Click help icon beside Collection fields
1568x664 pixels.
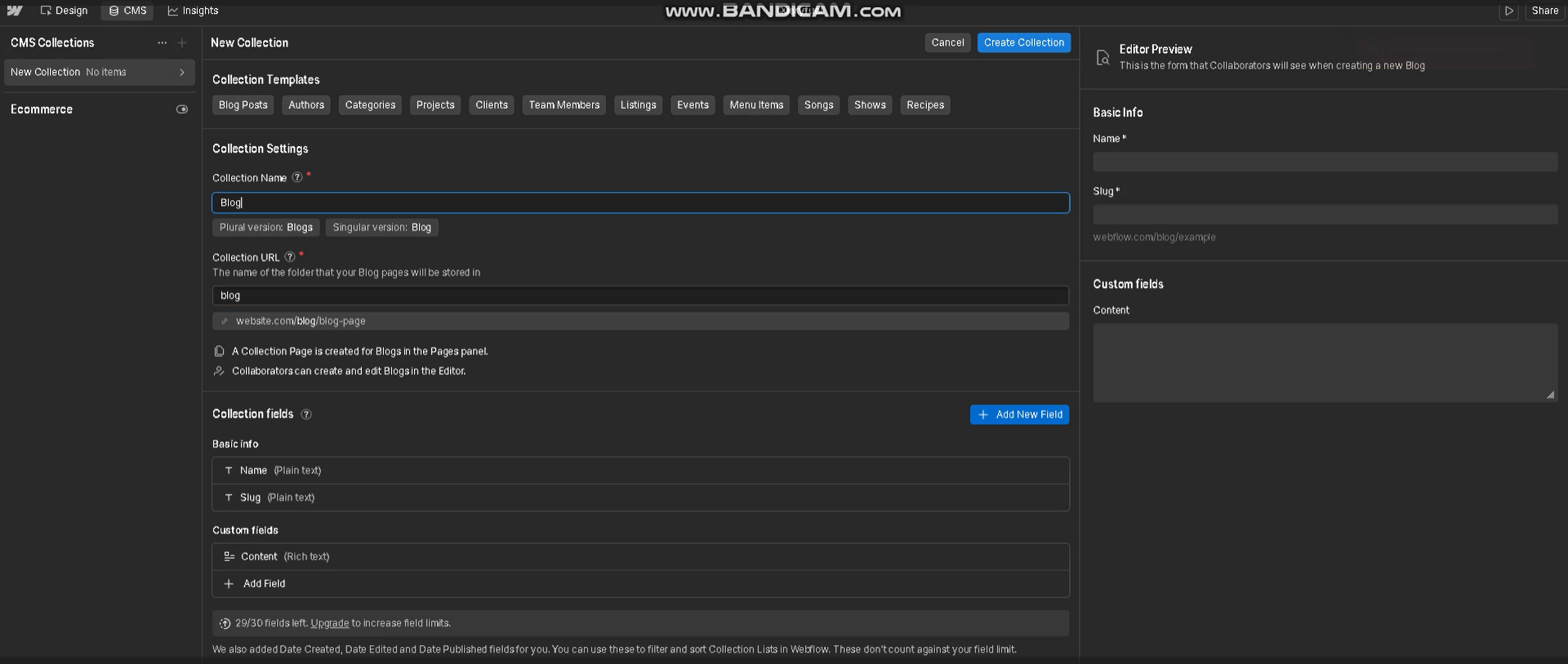(306, 414)
